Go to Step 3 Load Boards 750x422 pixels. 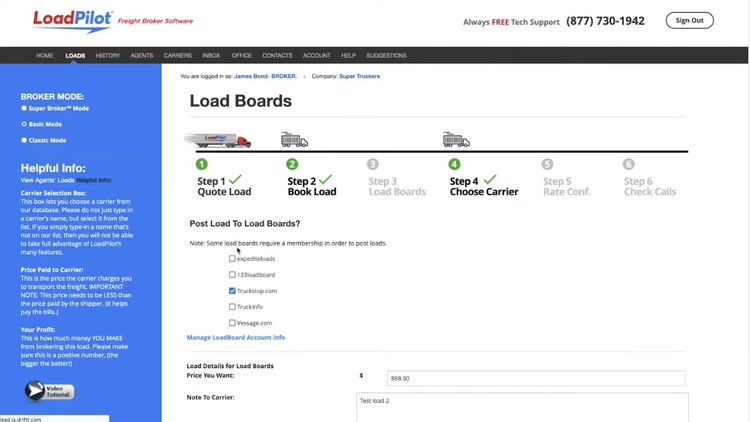tap(397, 186)
